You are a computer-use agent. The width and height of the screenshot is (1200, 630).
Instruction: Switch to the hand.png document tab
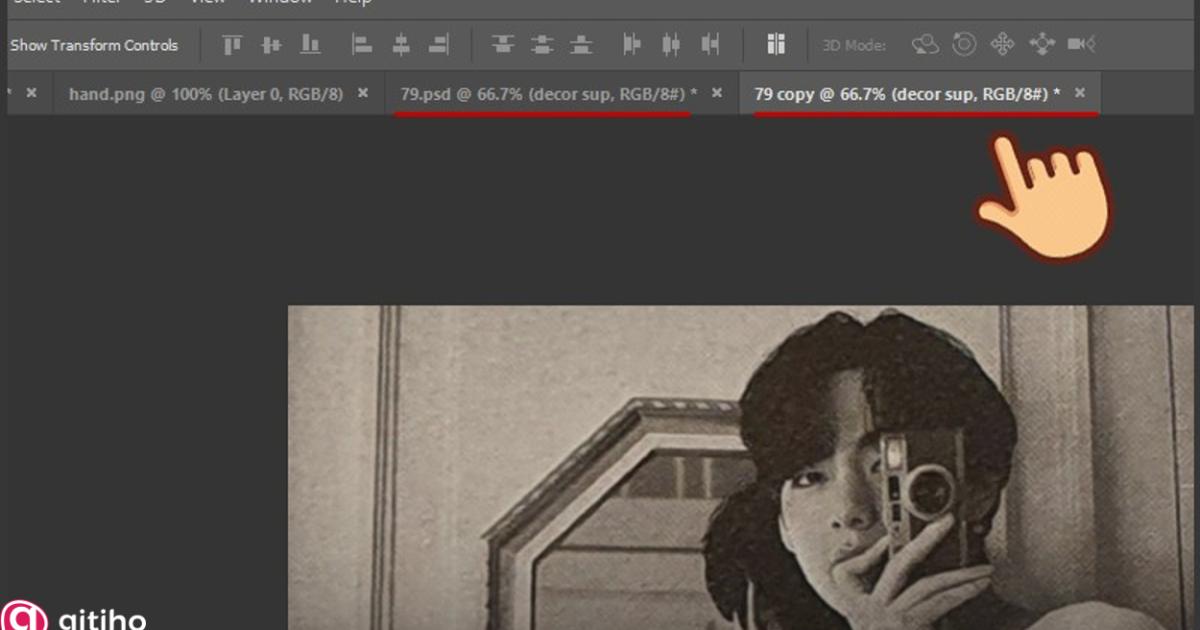(205, 94)
